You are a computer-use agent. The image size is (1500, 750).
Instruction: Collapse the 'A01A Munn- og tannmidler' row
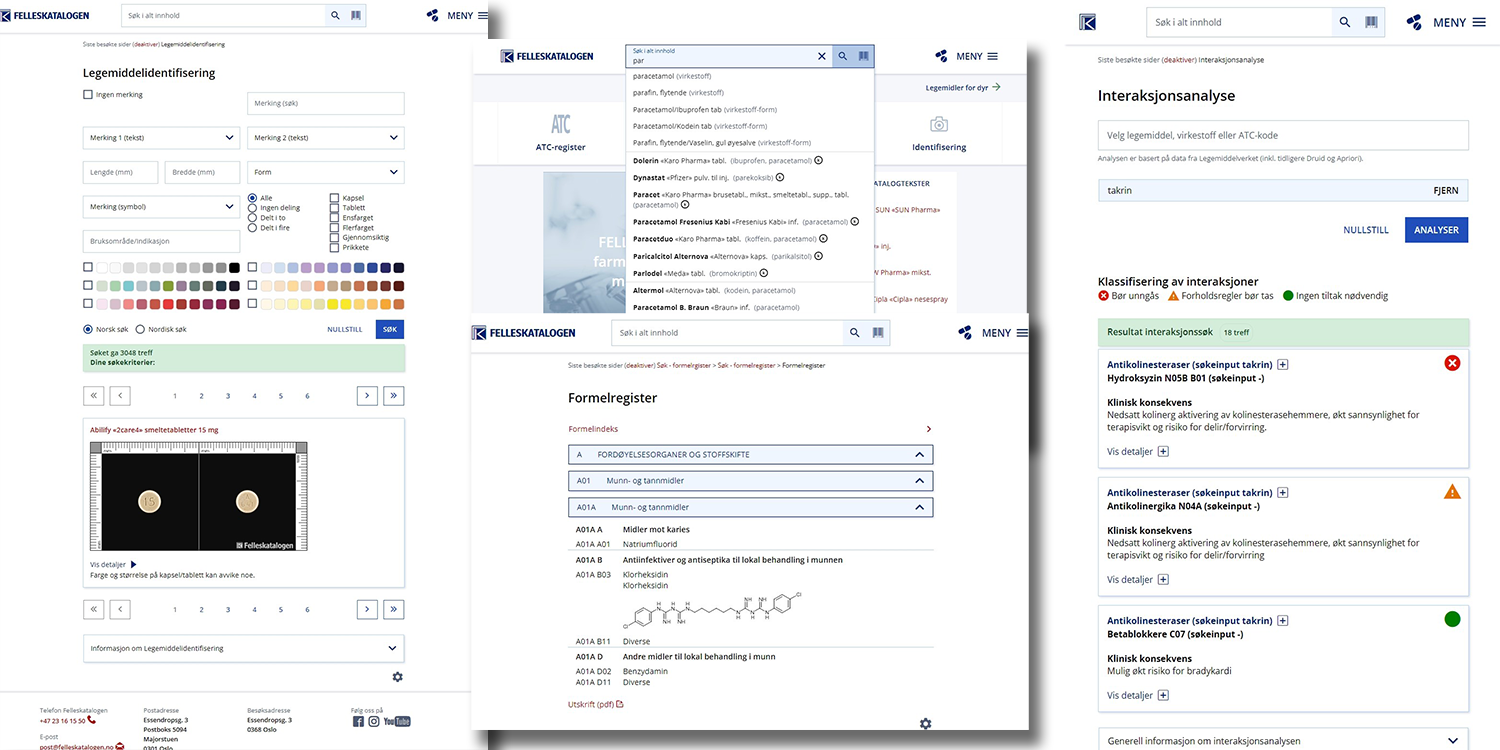[919, 507]
